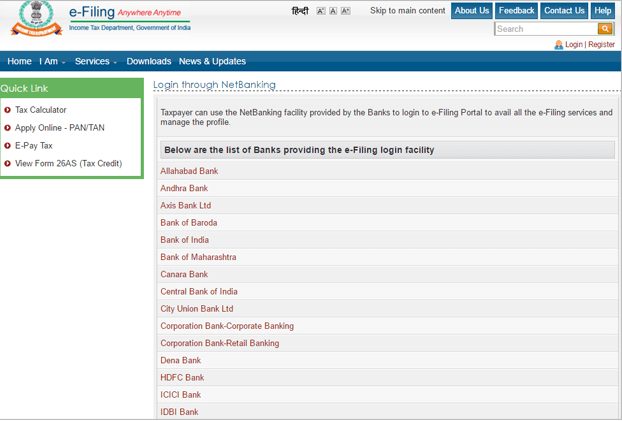Select Allahabad Bank from the list
This screenshot has width=622, height=421.
coord(189,171)
